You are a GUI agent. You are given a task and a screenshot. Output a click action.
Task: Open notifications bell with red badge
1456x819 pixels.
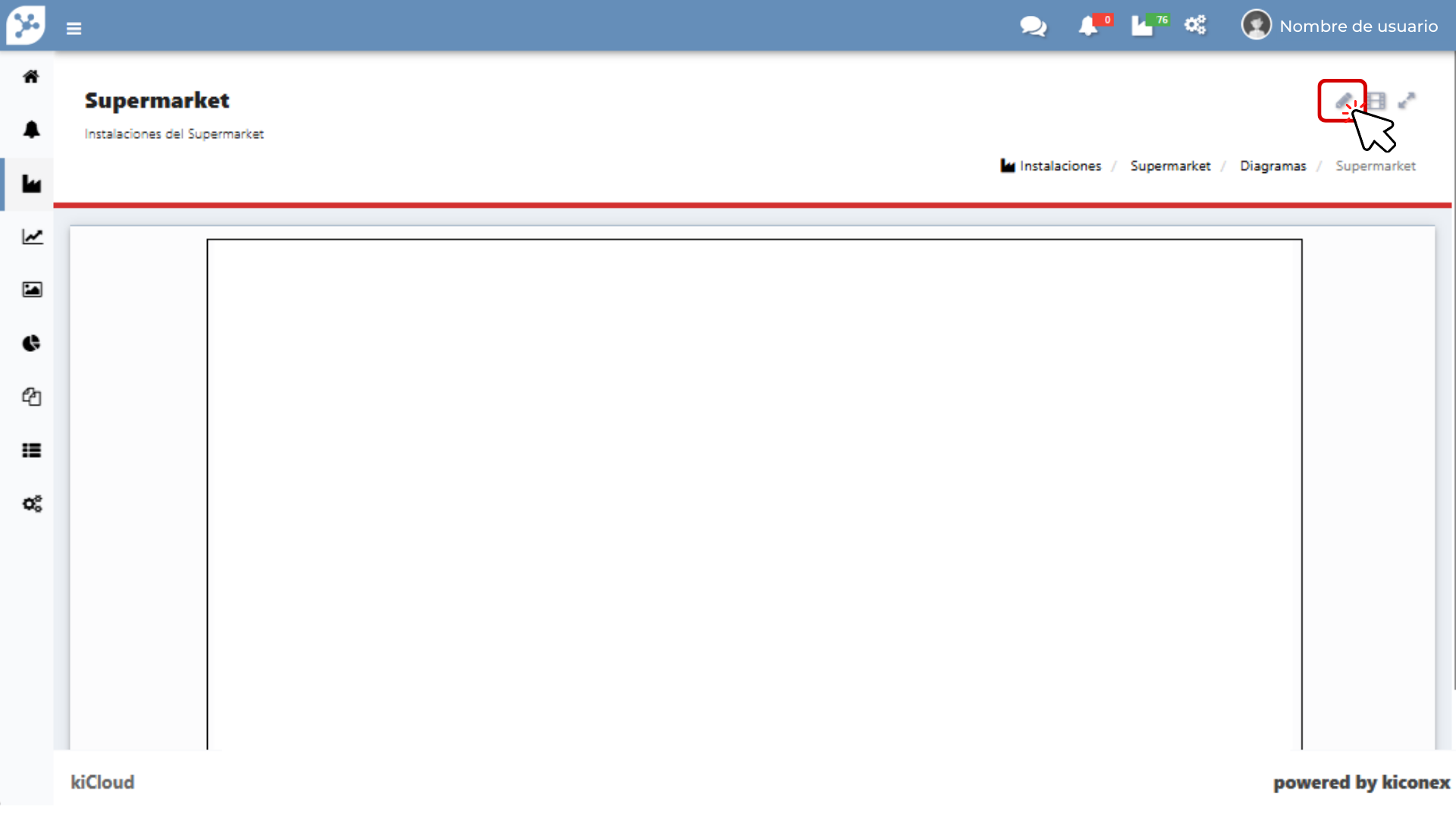[1088, 27]
